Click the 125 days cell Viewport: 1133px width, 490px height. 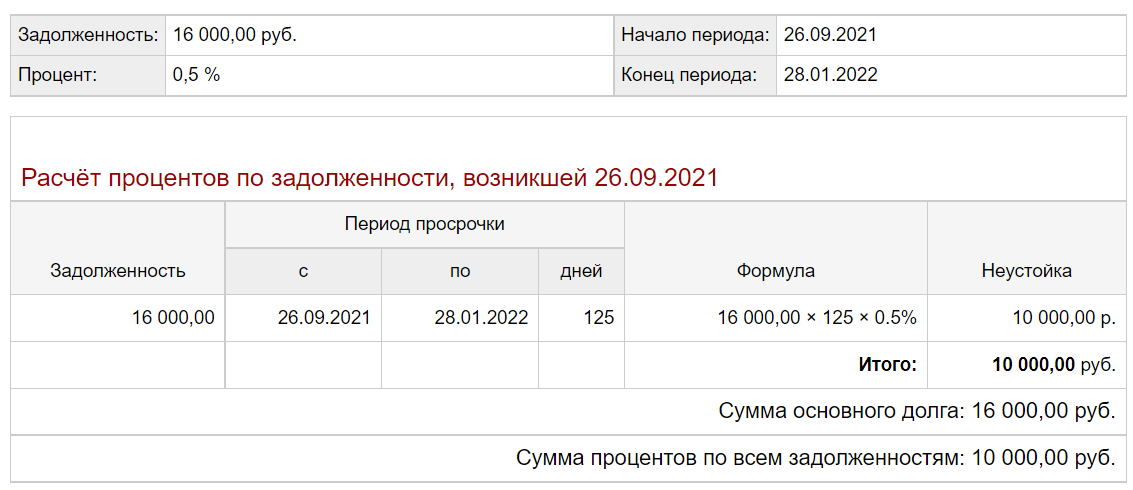pos(598,318)
